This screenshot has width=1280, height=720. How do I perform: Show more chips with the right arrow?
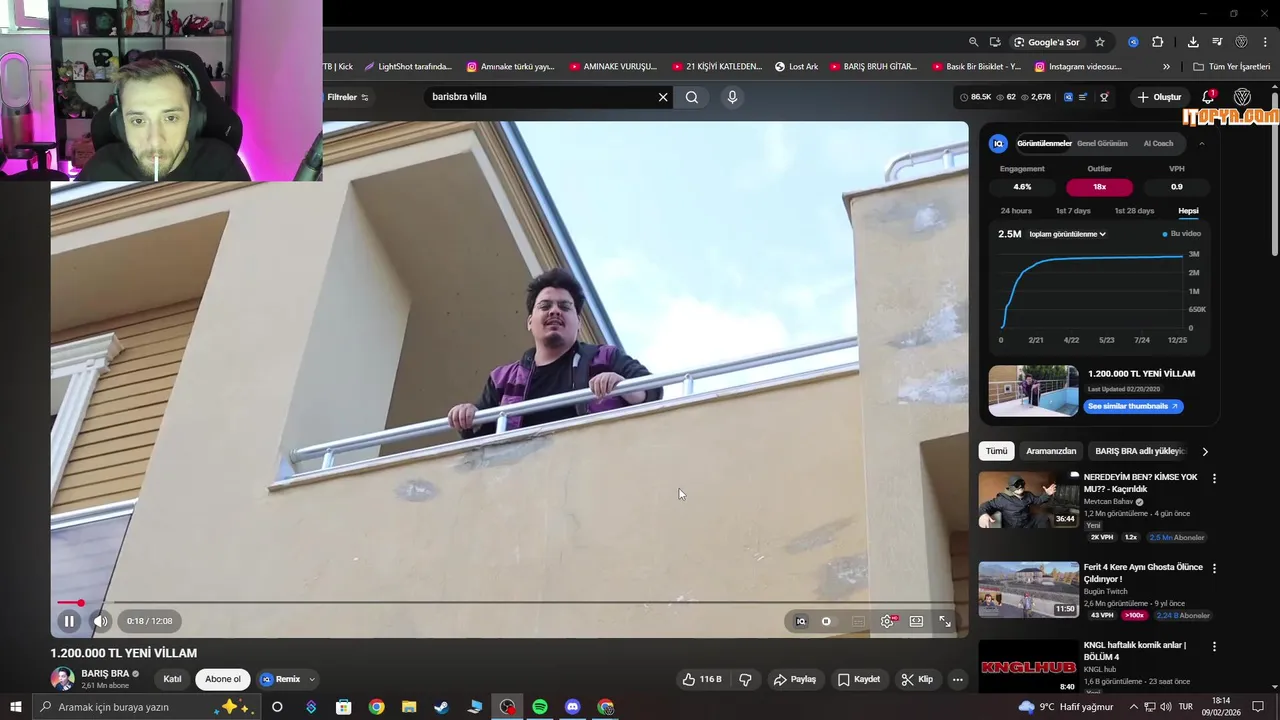pos(1205,451)
